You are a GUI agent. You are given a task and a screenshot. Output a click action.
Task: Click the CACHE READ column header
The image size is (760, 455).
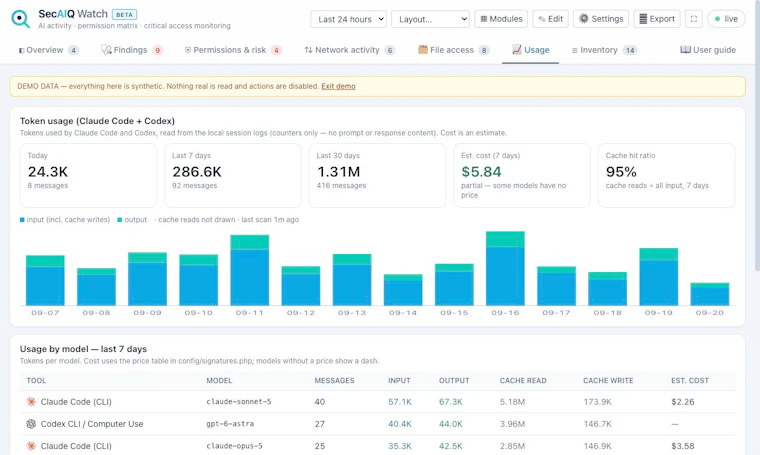(523, 381)
